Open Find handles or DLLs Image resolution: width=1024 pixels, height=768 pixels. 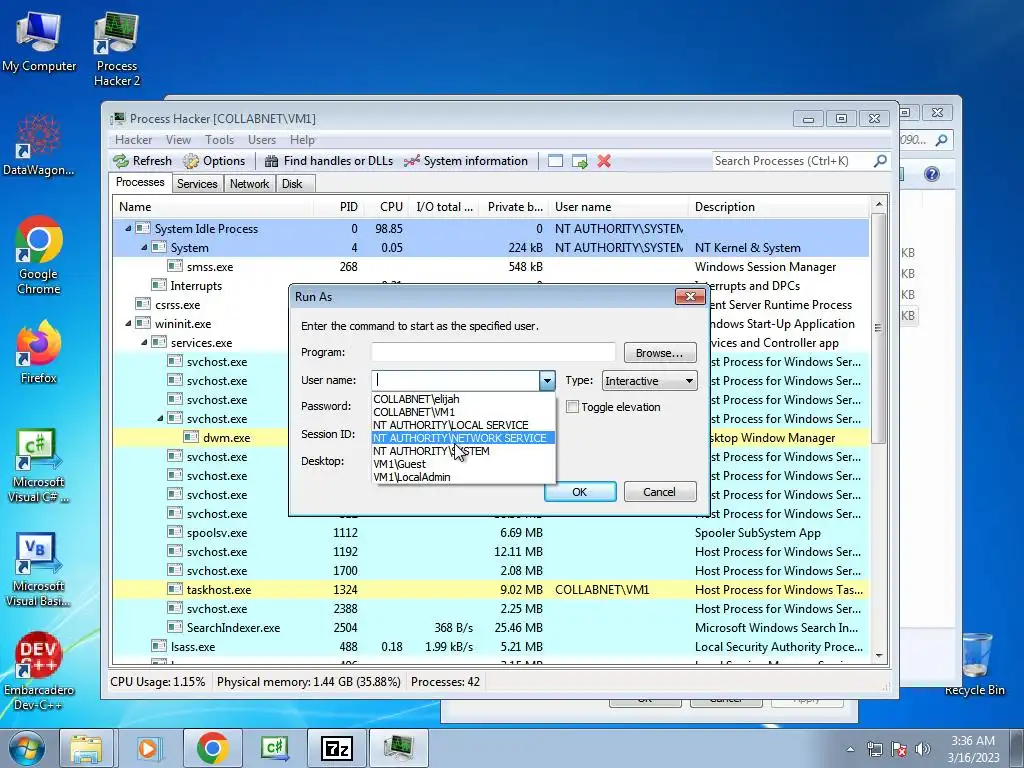[329, 161]
